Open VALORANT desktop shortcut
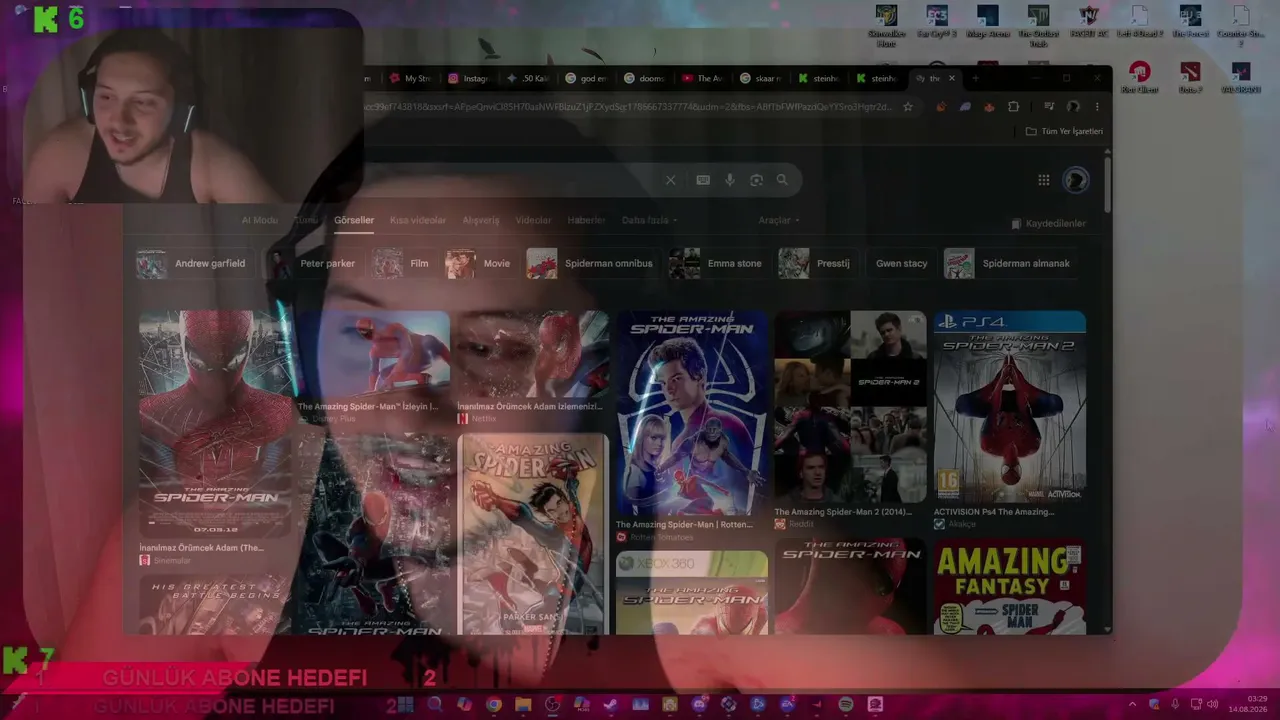This screenshot has height=720, width=1280. tap(1241, 78)
